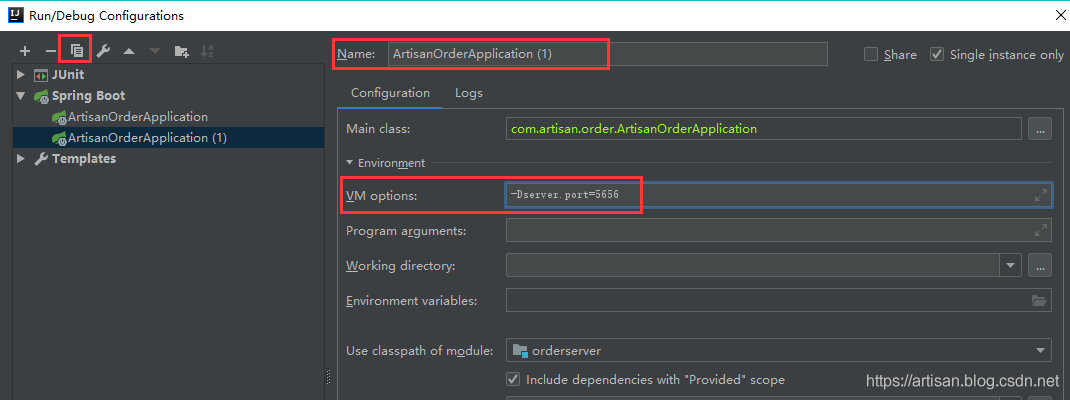This screenshot has height=400, width=1070.
Task: Enable the Share checkbox
Action: (x=871, y=55)
